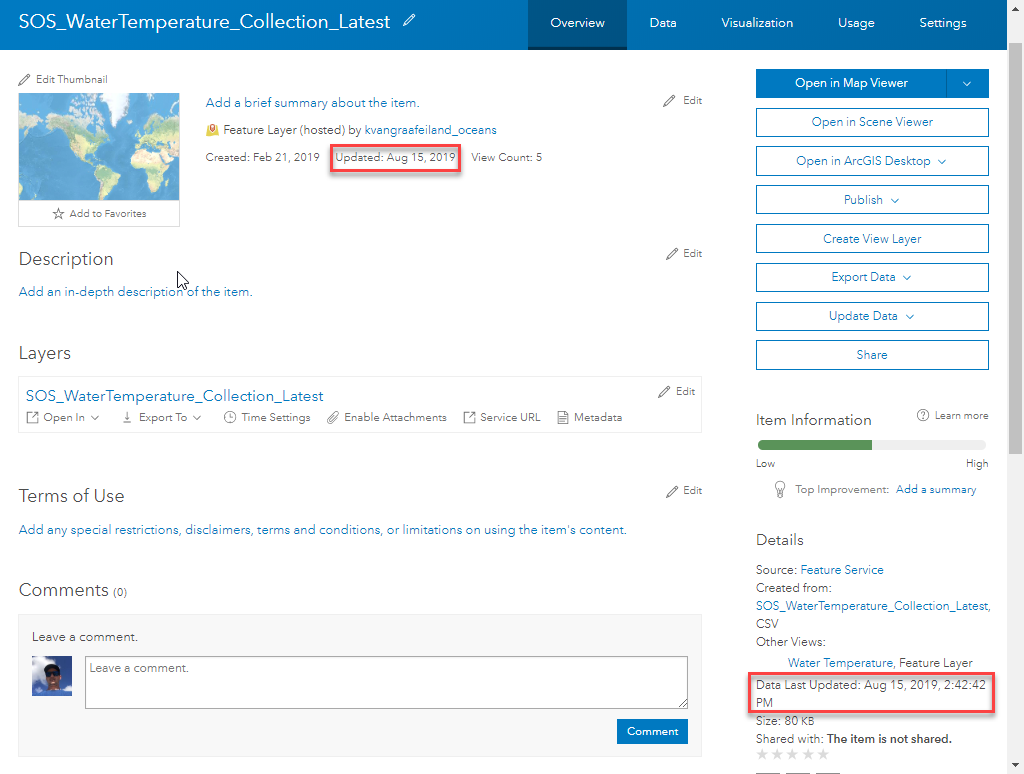The image size is (1024, 774).
Task: Open the Feature Service source link
Action: pyautogui.click(x=842, y=570)
